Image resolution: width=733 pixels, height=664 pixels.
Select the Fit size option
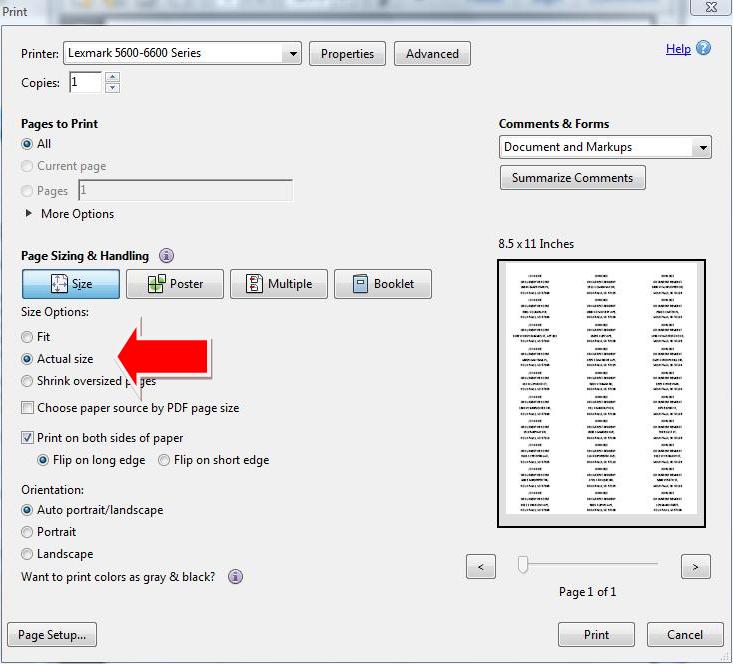(28, 337)
